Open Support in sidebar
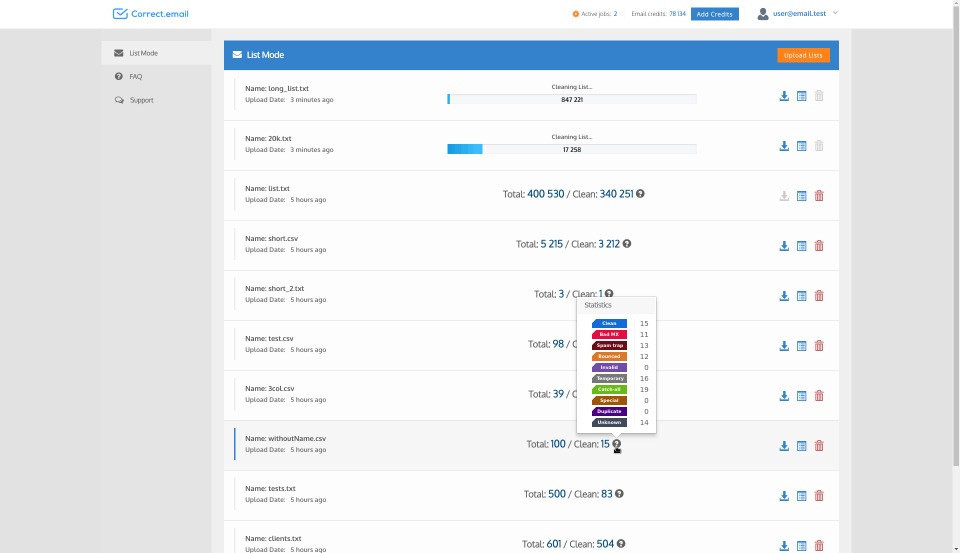The width and height of the screenshot is (960, 553). tap(157, 100)
